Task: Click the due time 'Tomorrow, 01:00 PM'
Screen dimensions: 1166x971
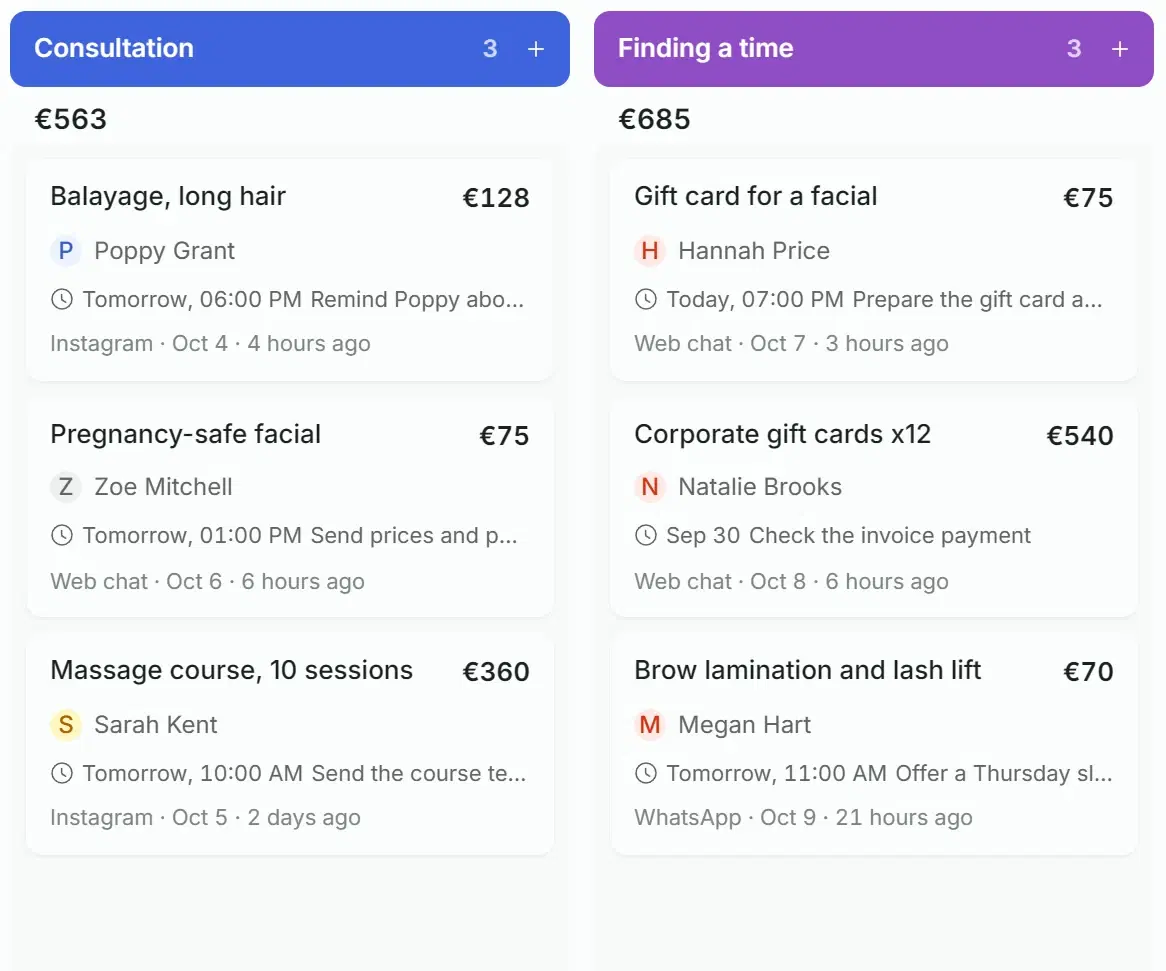Action: tap(192, 535)
